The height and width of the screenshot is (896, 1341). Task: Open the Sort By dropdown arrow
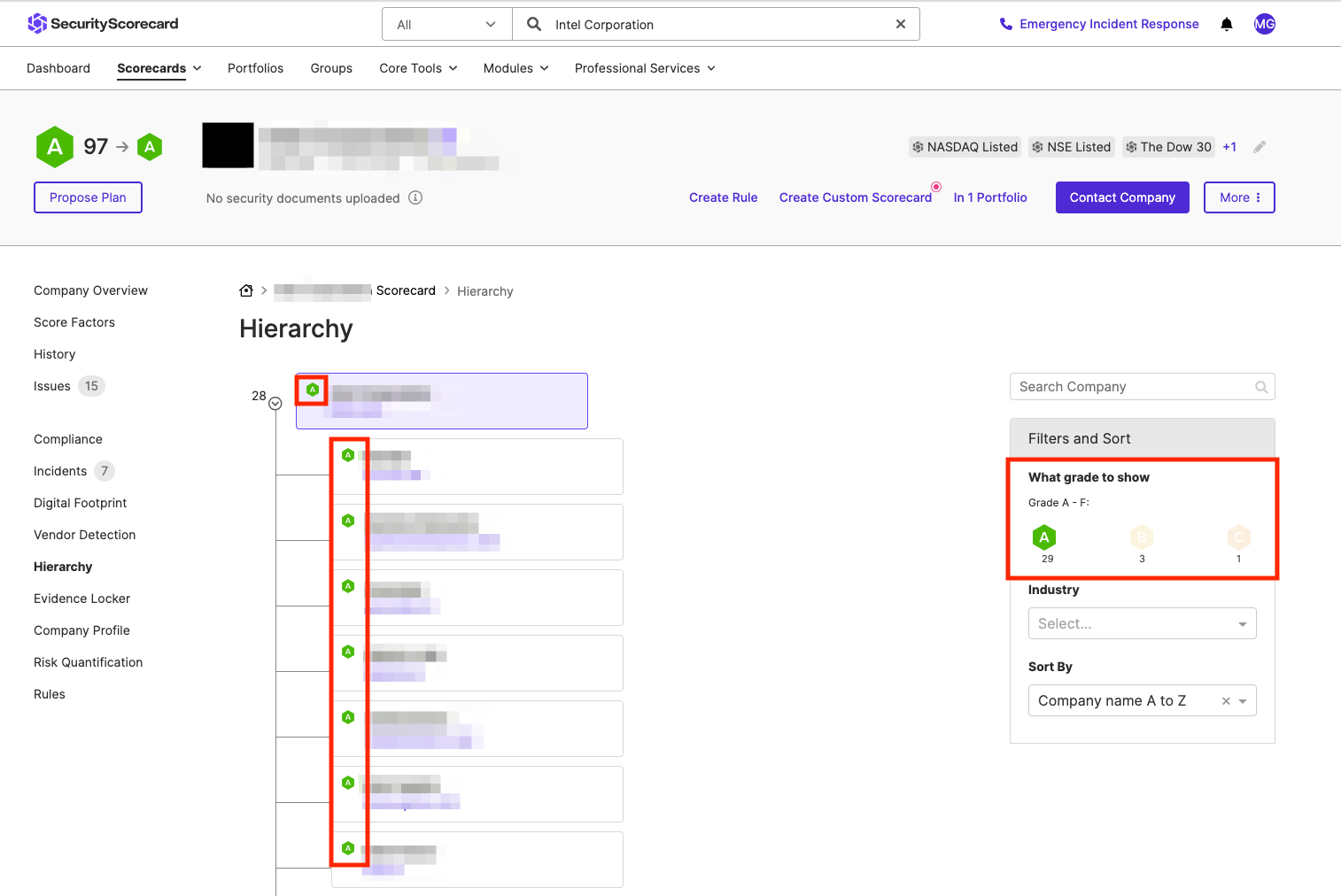pos(1243,701)
